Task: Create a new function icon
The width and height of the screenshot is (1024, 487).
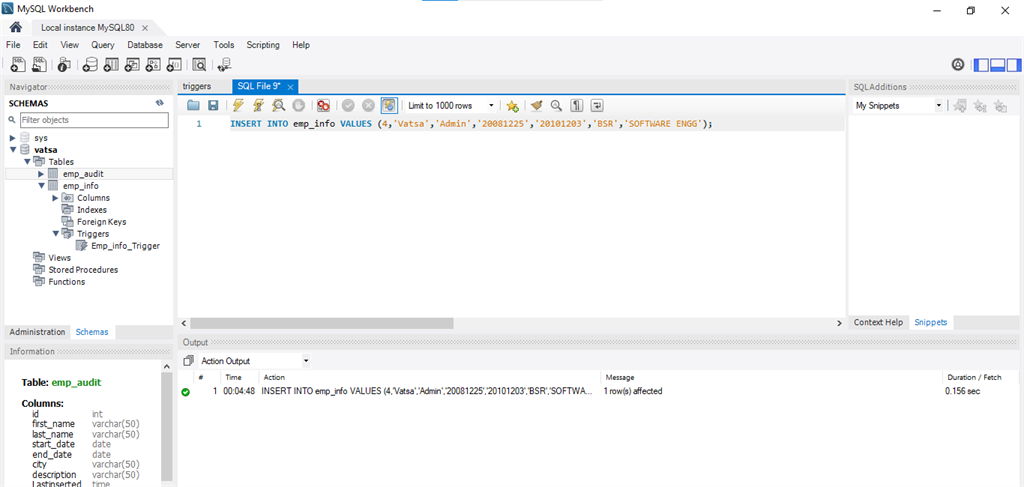Action: point(174,64)
